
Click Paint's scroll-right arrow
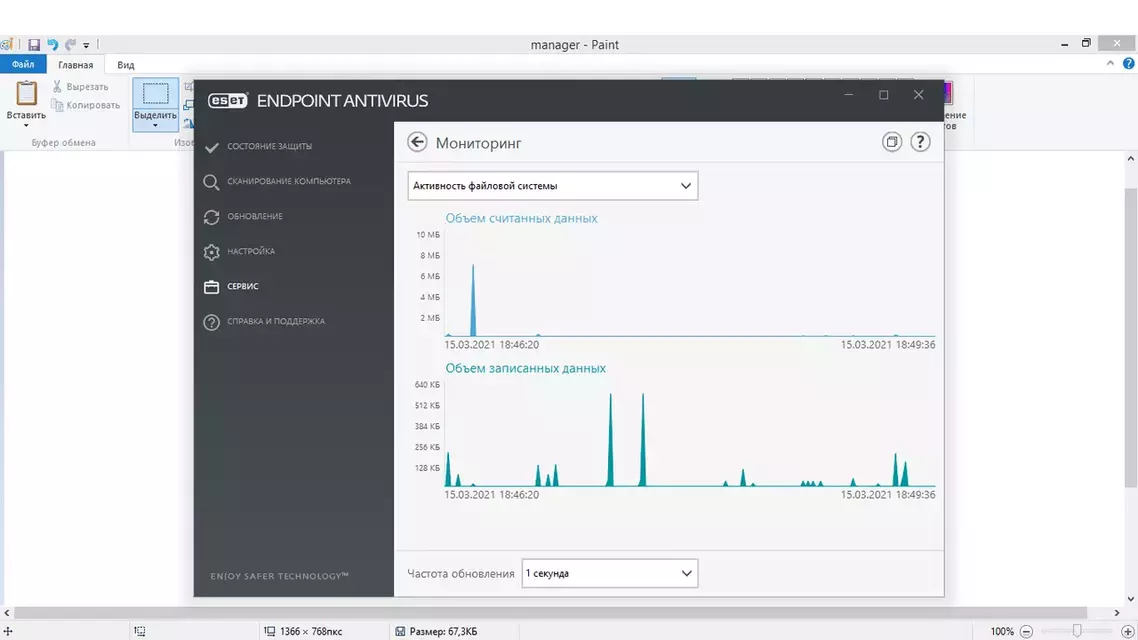tap(1117, 613)
